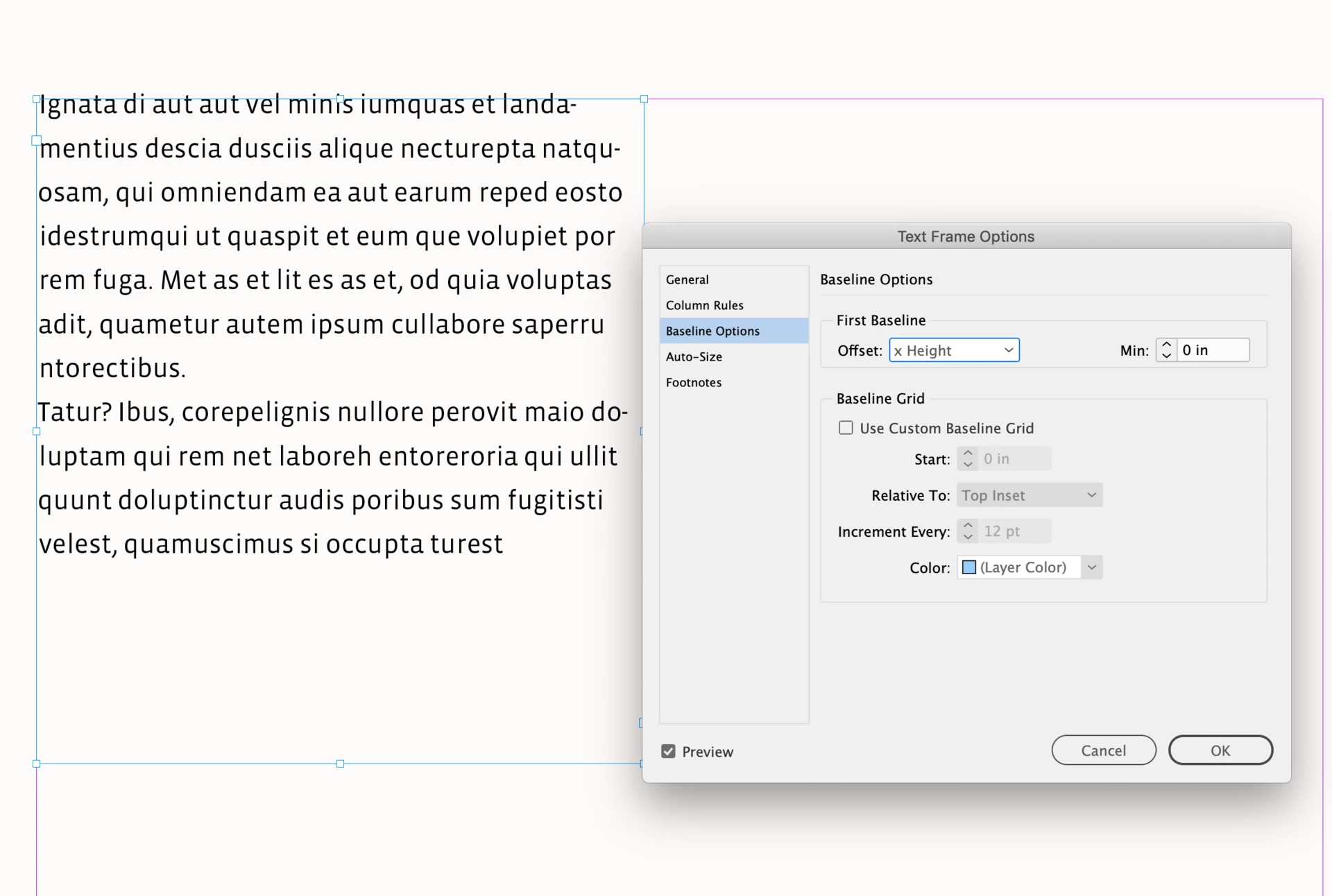
Task: Open the General section
Action: [733, 279]
